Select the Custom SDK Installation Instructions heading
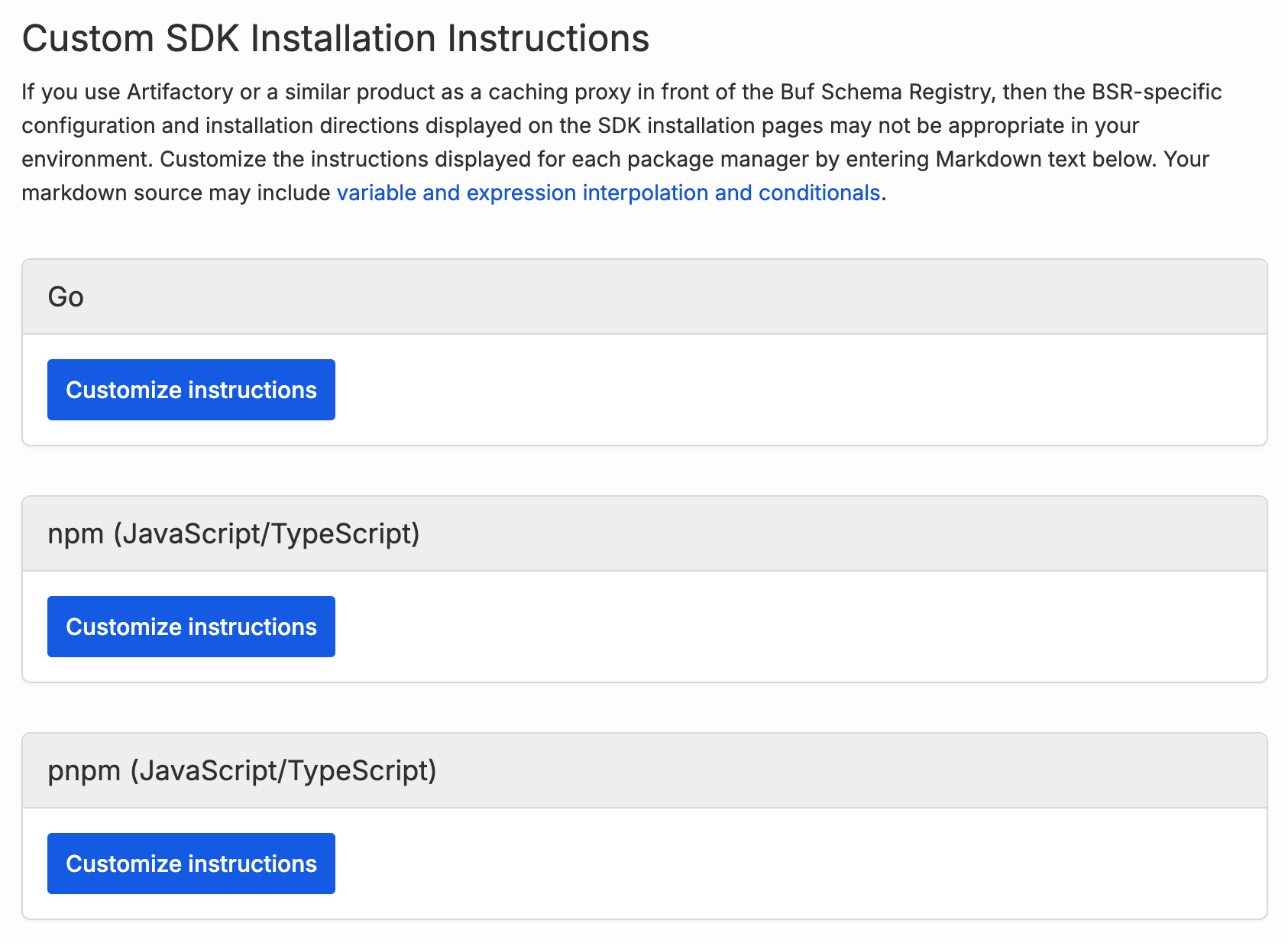Viewport: 1288px width, 943px height. click(336, 38)
